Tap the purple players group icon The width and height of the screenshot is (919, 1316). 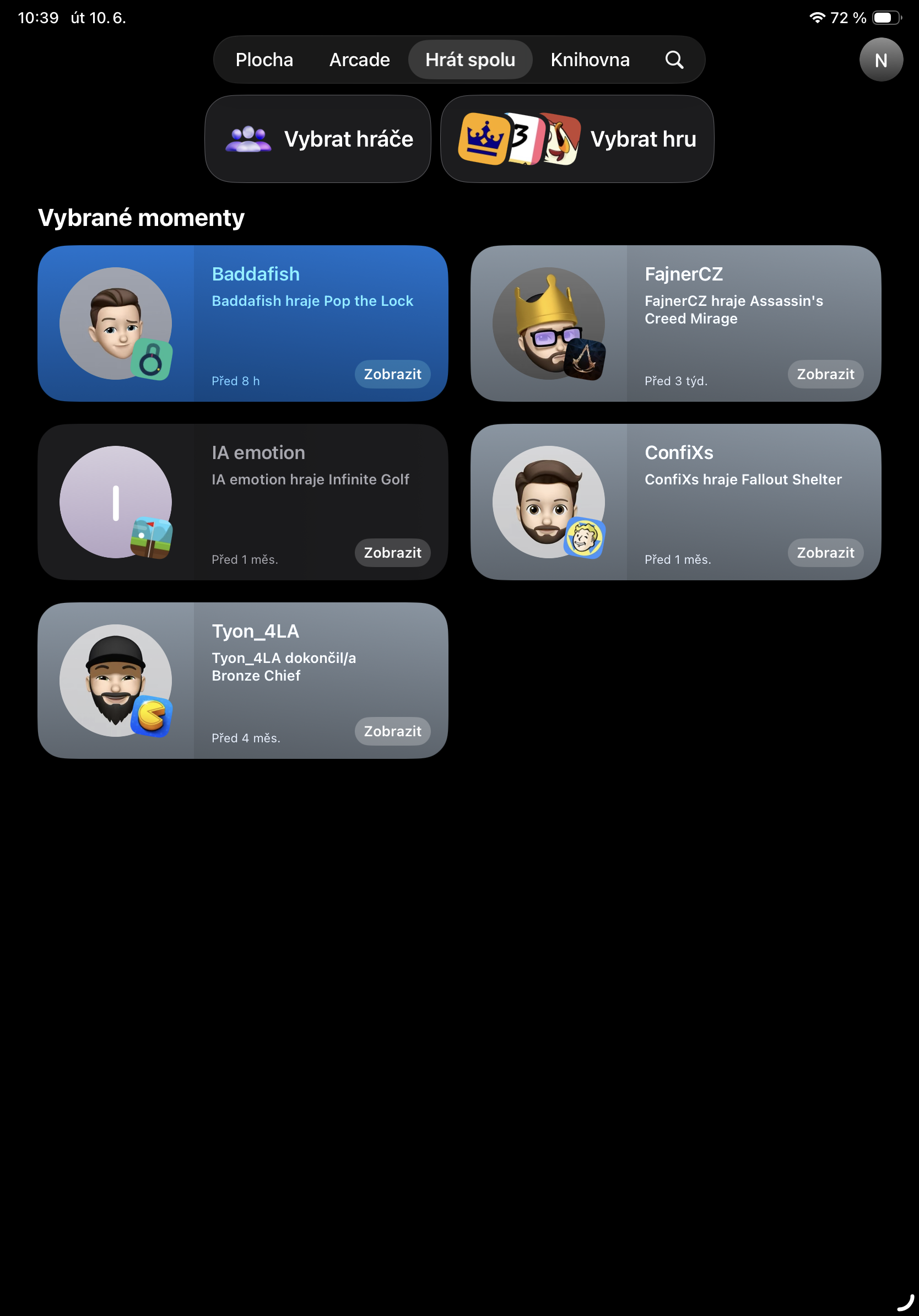(248, 139)
